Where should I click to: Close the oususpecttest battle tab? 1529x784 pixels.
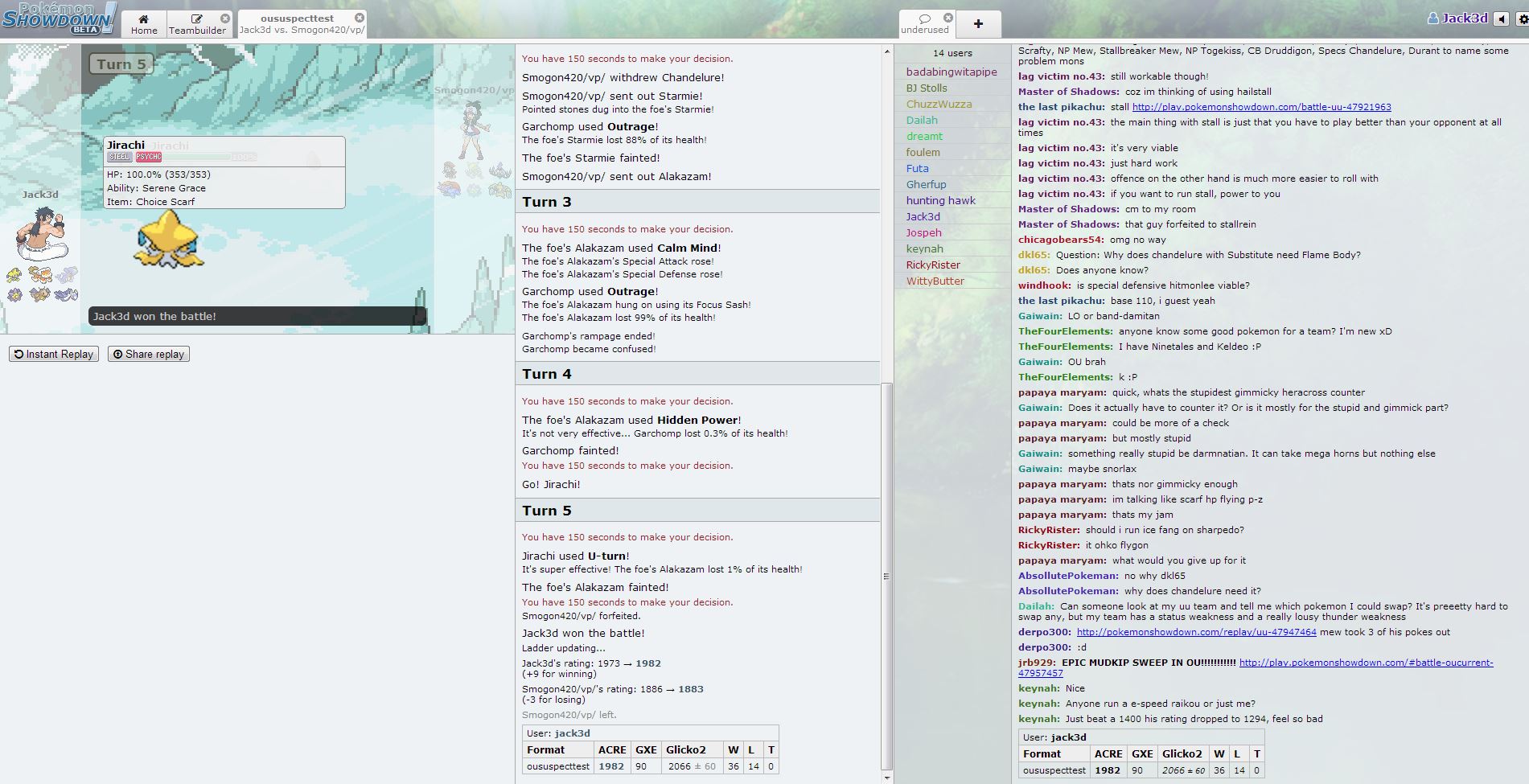click(x=360, y=18)
